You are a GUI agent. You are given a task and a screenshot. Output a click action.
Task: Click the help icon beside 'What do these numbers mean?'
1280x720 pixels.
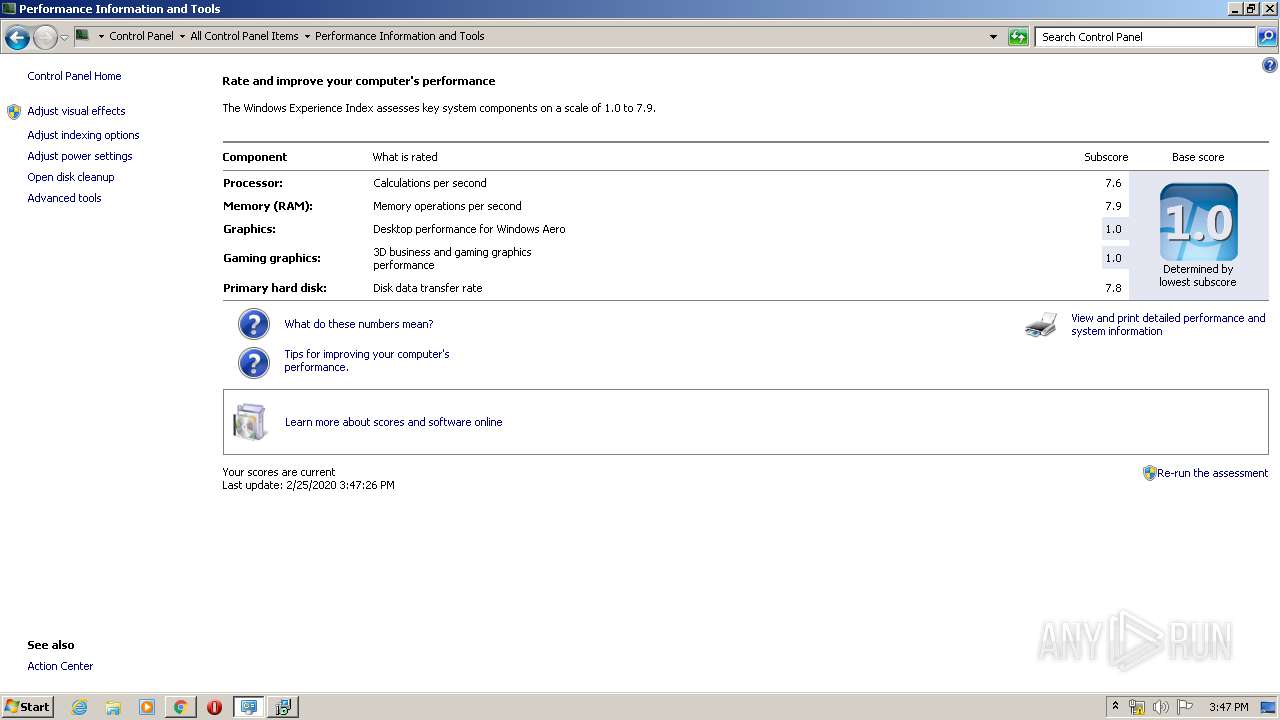(254, 324)
